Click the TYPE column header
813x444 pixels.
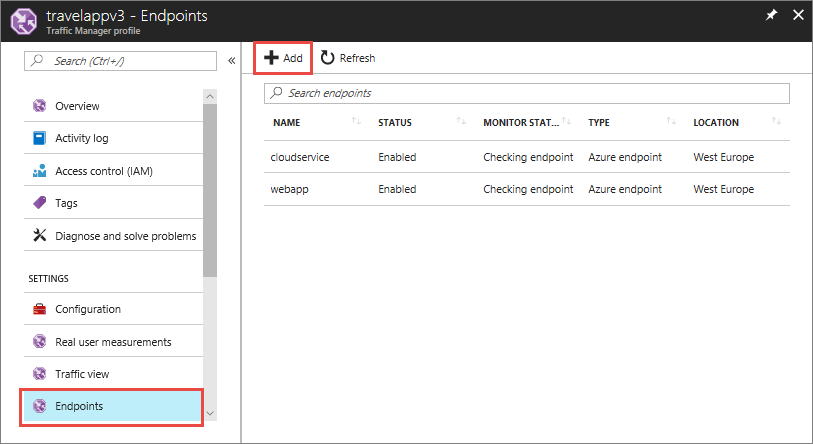click(x=599, y=122)
